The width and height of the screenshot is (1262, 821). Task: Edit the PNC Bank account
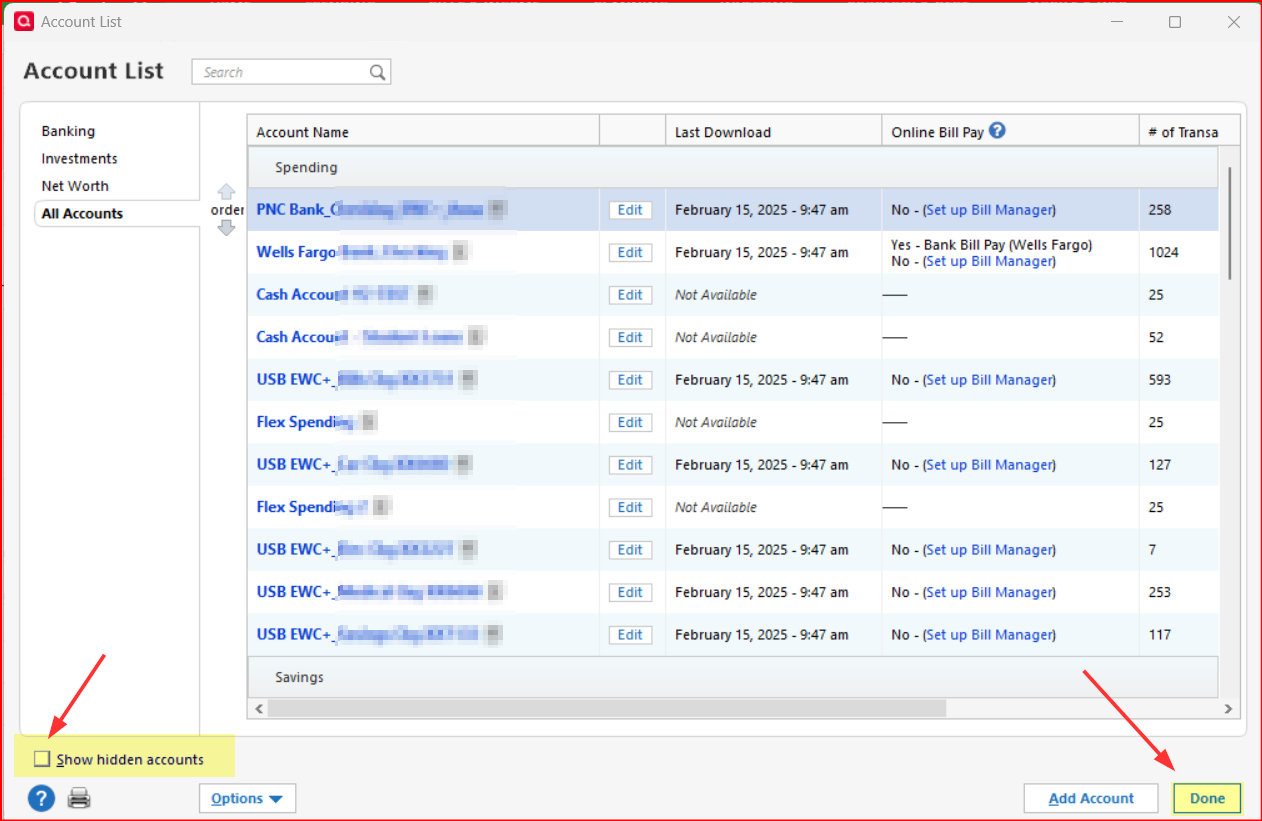630,210
